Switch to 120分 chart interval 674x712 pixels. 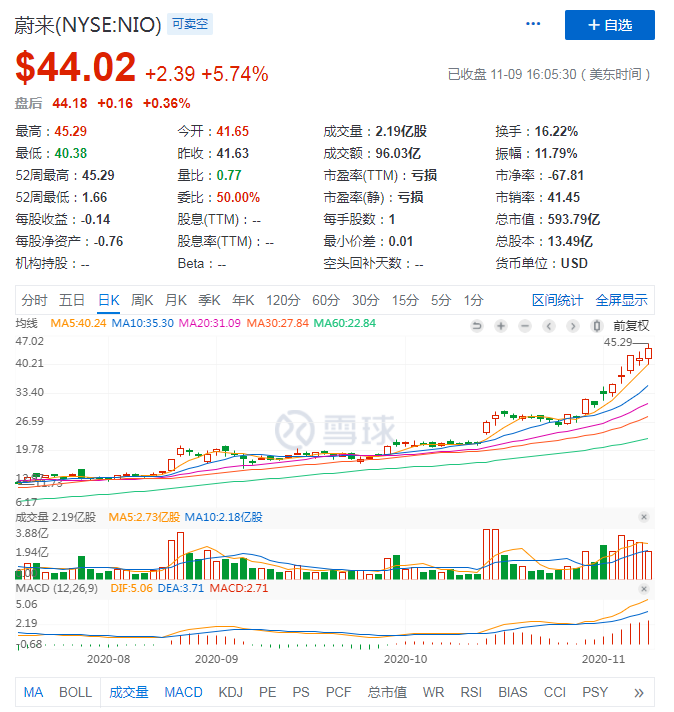283,300
